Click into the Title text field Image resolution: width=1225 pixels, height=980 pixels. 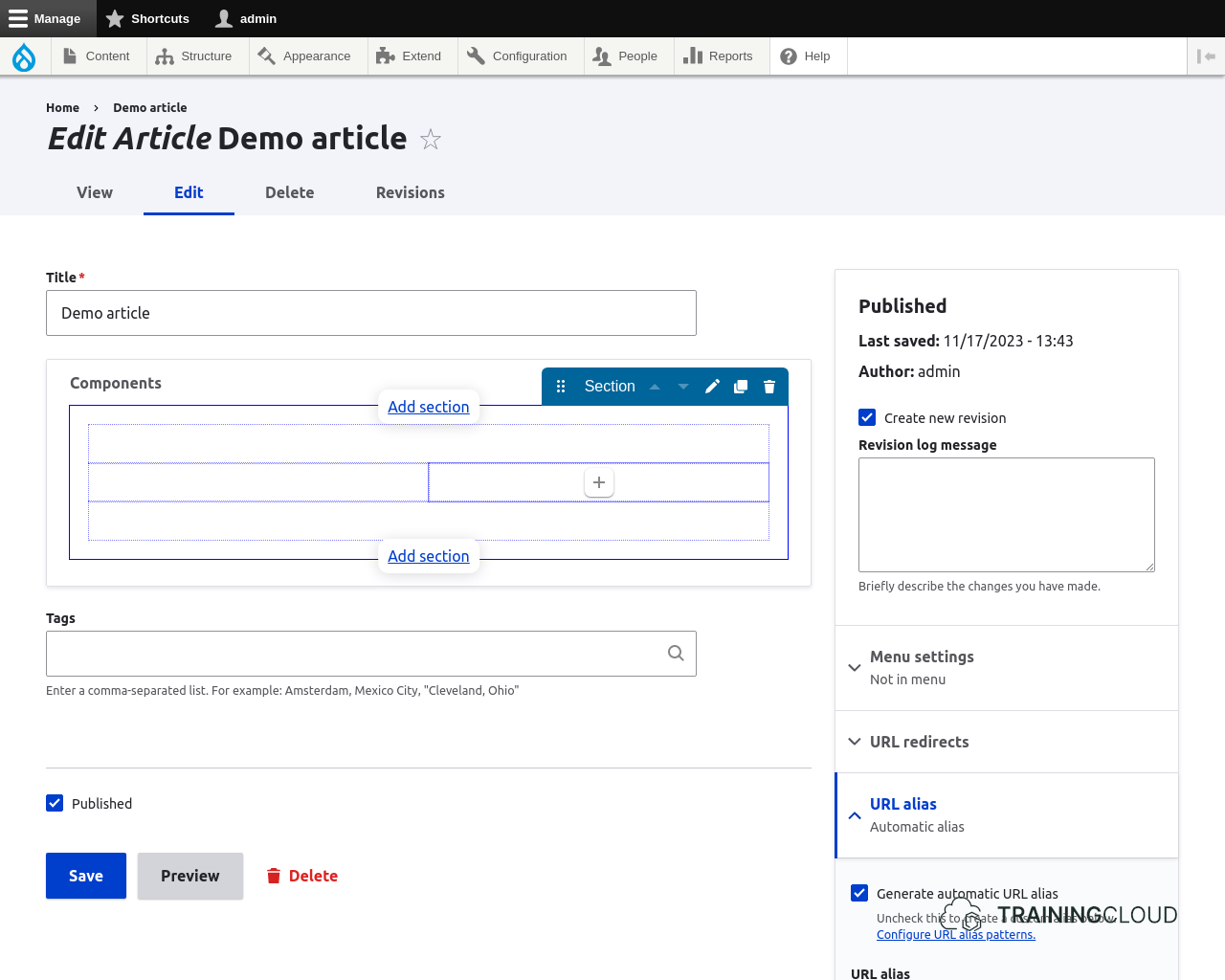click(371, 313)
